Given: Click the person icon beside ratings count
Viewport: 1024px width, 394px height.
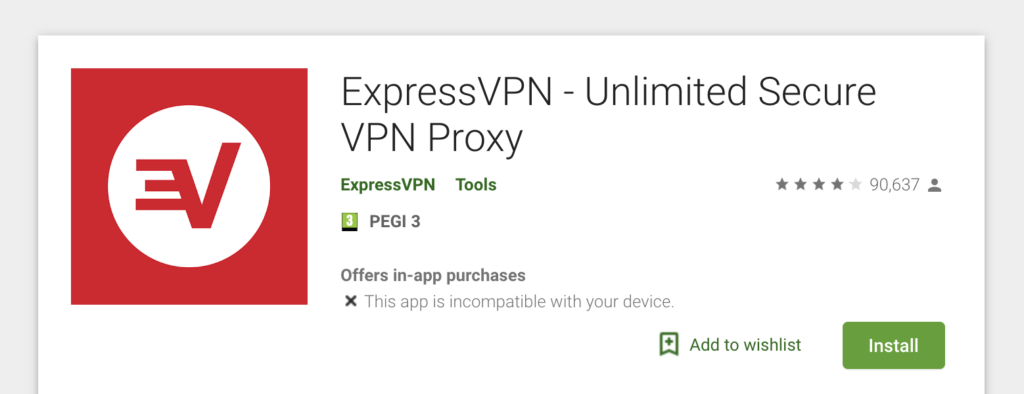Looking at the screenshot, I should [935, 186].
